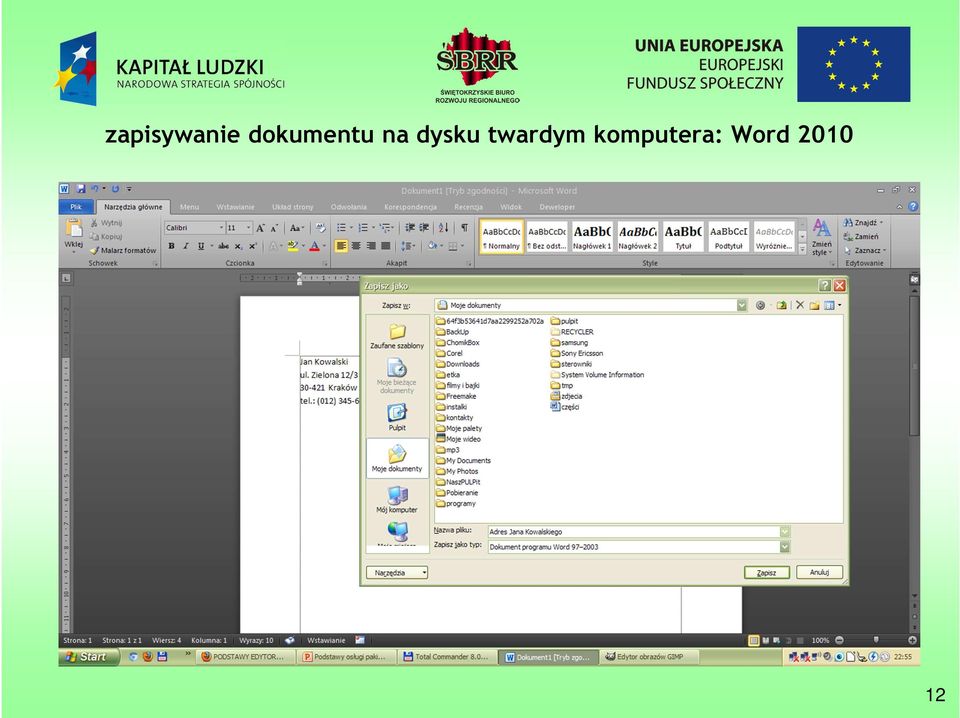The height and width of the screenshot is (718, 960).
Task: Click the delete X icon in the save dialog
Action: [x=800, y=305]
